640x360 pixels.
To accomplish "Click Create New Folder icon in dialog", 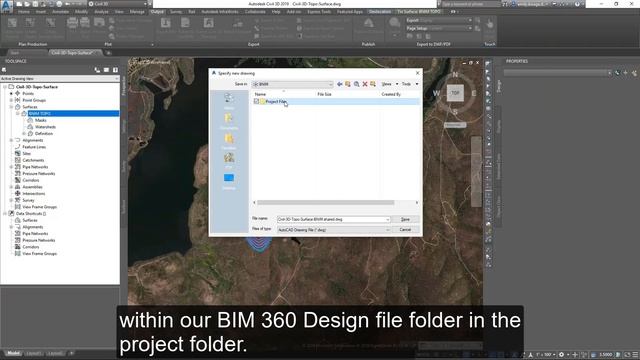I will [373, 84].
